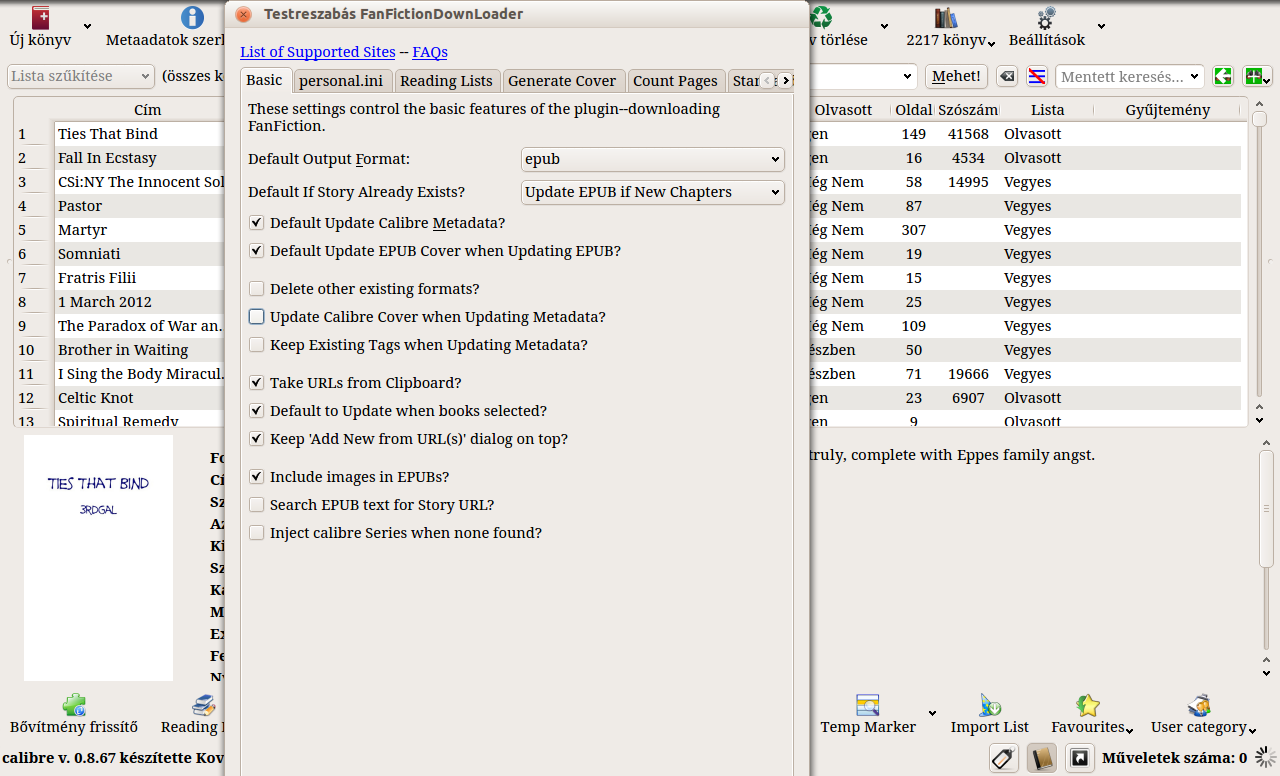The height and width of the screenshot is (776, 1280).
Task: Open the Lista szűkítése dropdown
Action: [x=81, y=76]
